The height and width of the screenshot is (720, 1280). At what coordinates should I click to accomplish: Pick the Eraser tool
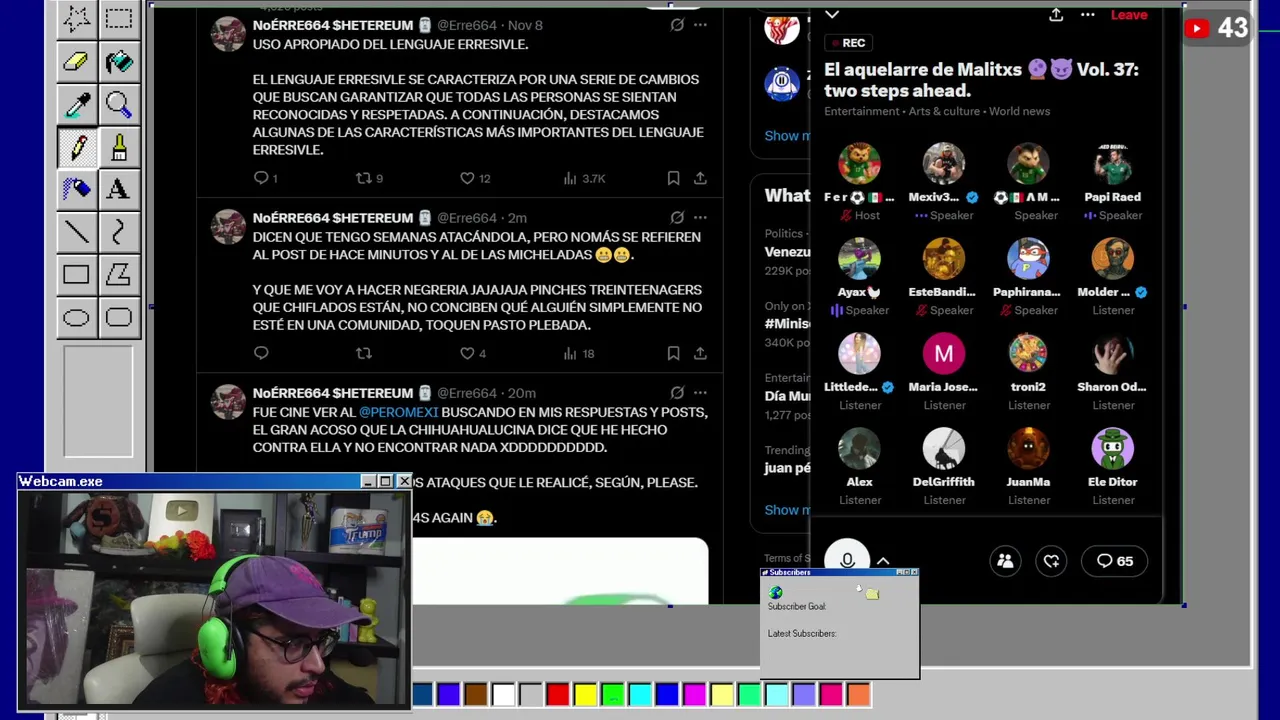(x=76, y=61)
